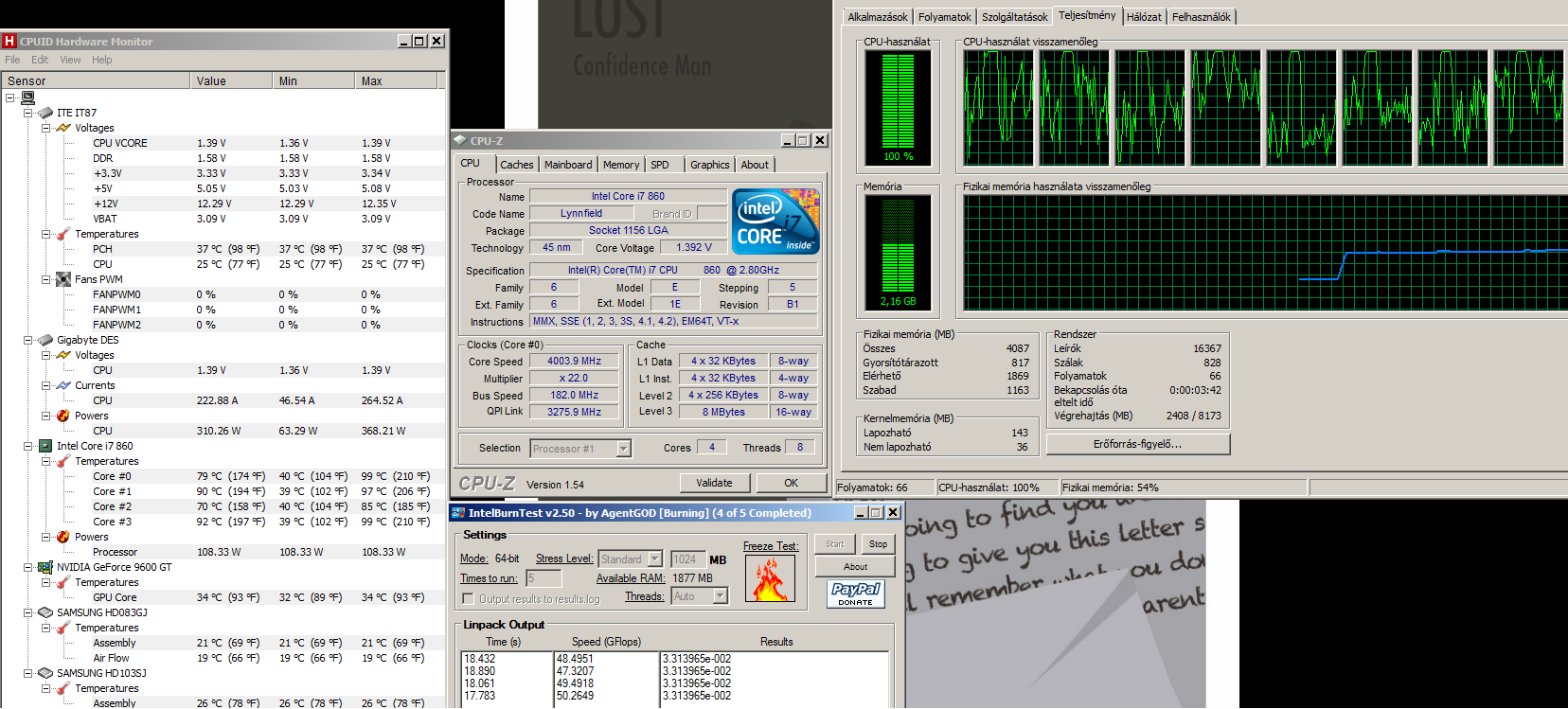Click the Intel Core i7 inside logo in CPU-Z

coord(776,222)
